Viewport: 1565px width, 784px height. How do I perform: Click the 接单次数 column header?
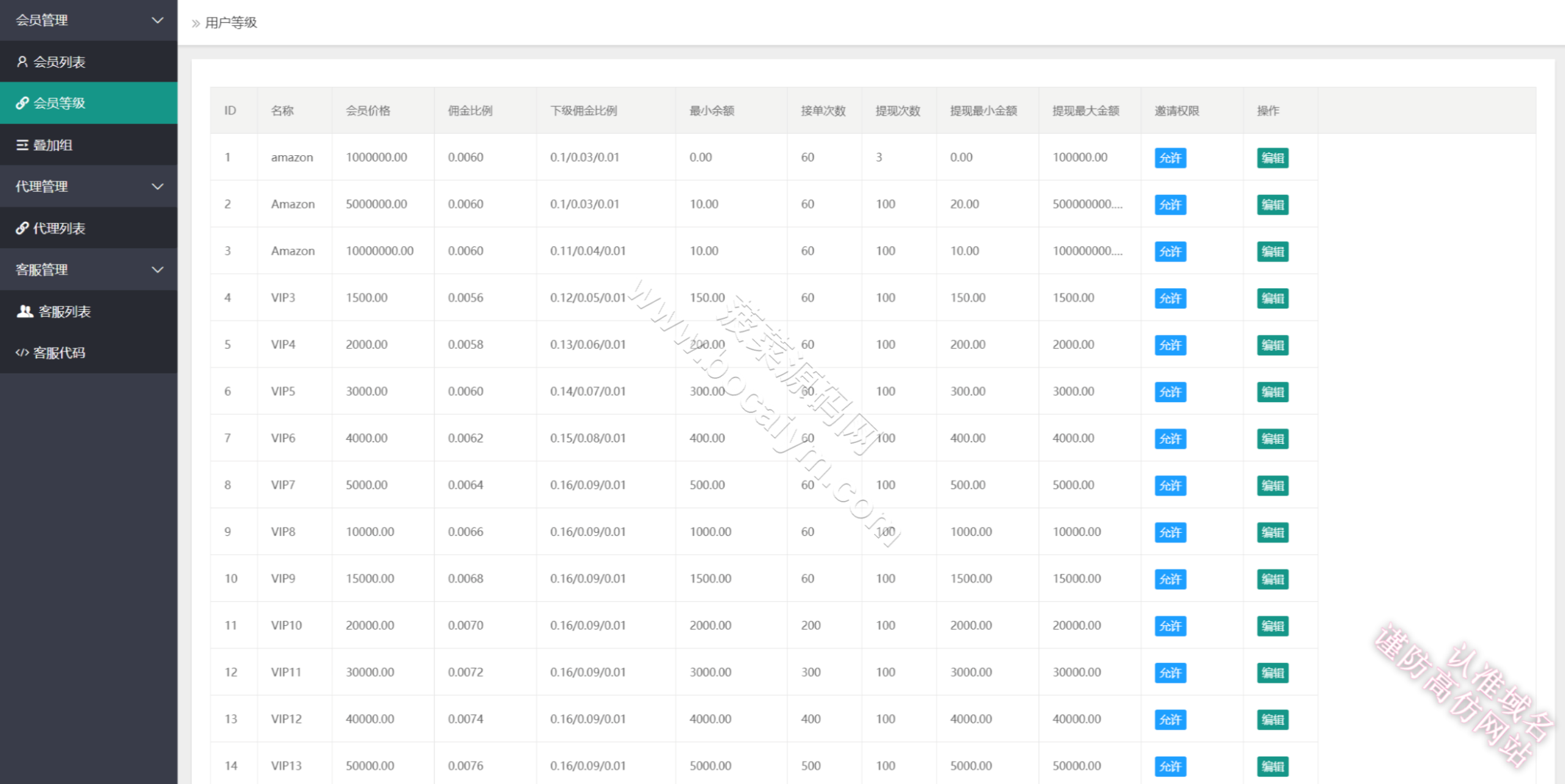tap(823, 111)
